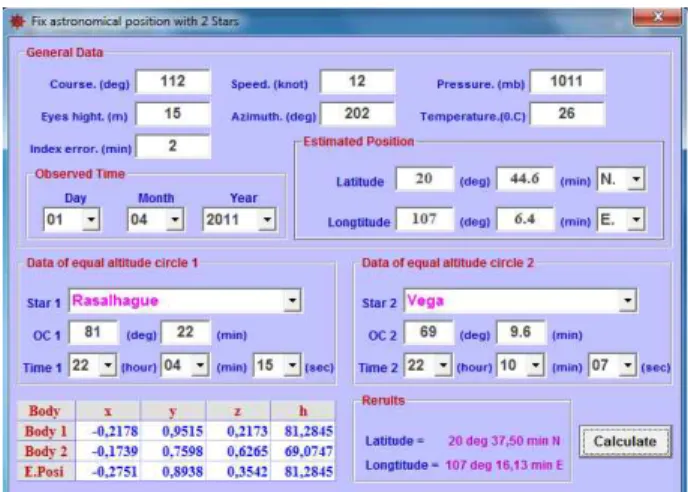The height and width of the screenshot is (492, 688).
Task: Click the Longtitude degrees field with 107
Action: coord(425,219)
